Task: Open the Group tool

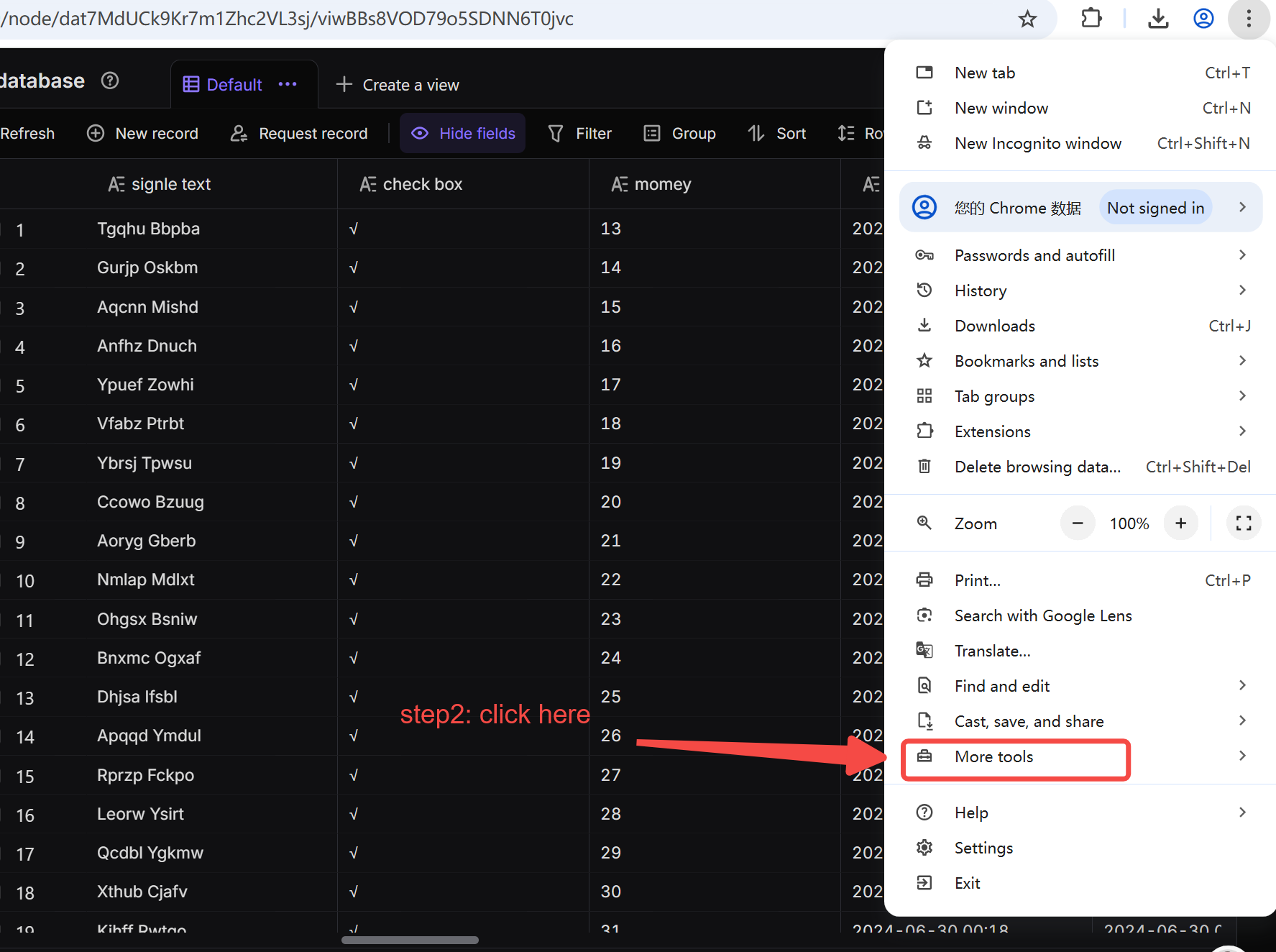Action: pyautogui.click(x=679, y=133)
